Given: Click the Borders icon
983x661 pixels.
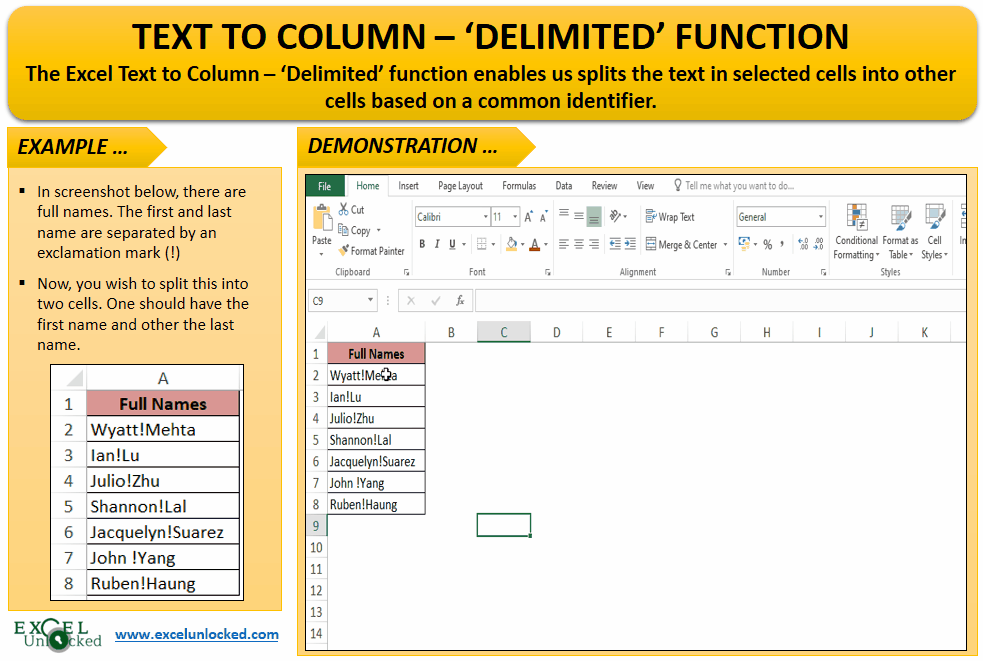Looking at the screenshot, I should tap(481, 244).
